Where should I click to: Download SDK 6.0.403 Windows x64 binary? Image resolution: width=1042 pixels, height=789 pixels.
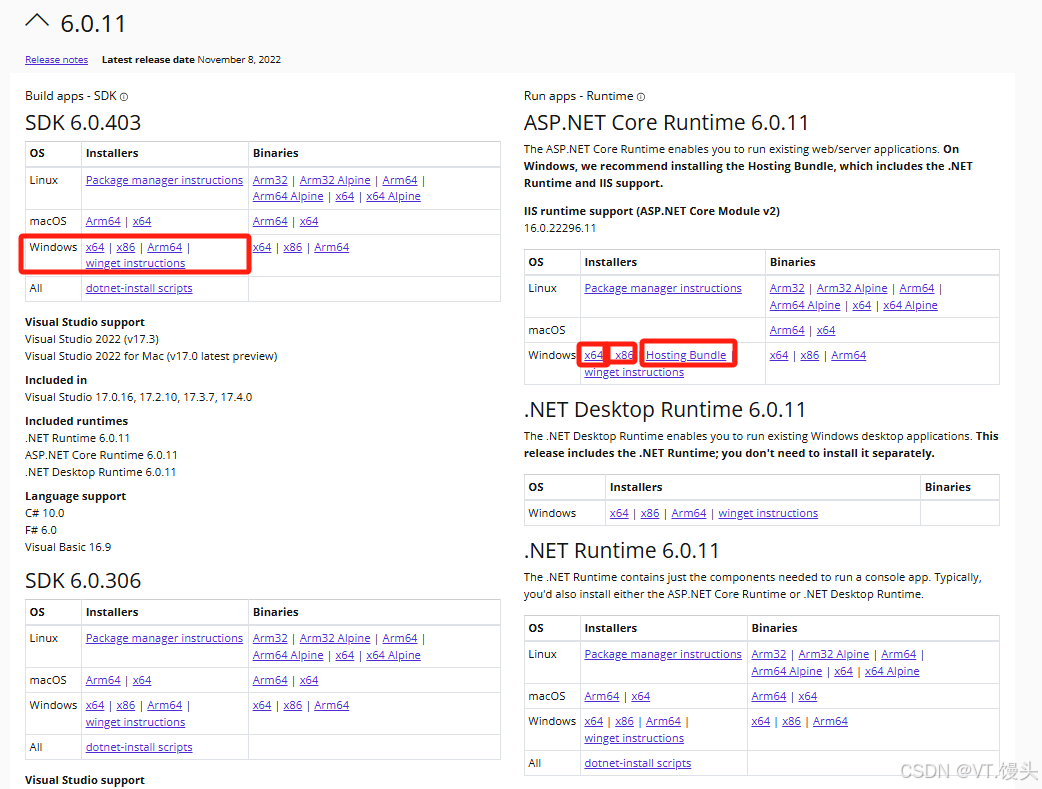262,247
